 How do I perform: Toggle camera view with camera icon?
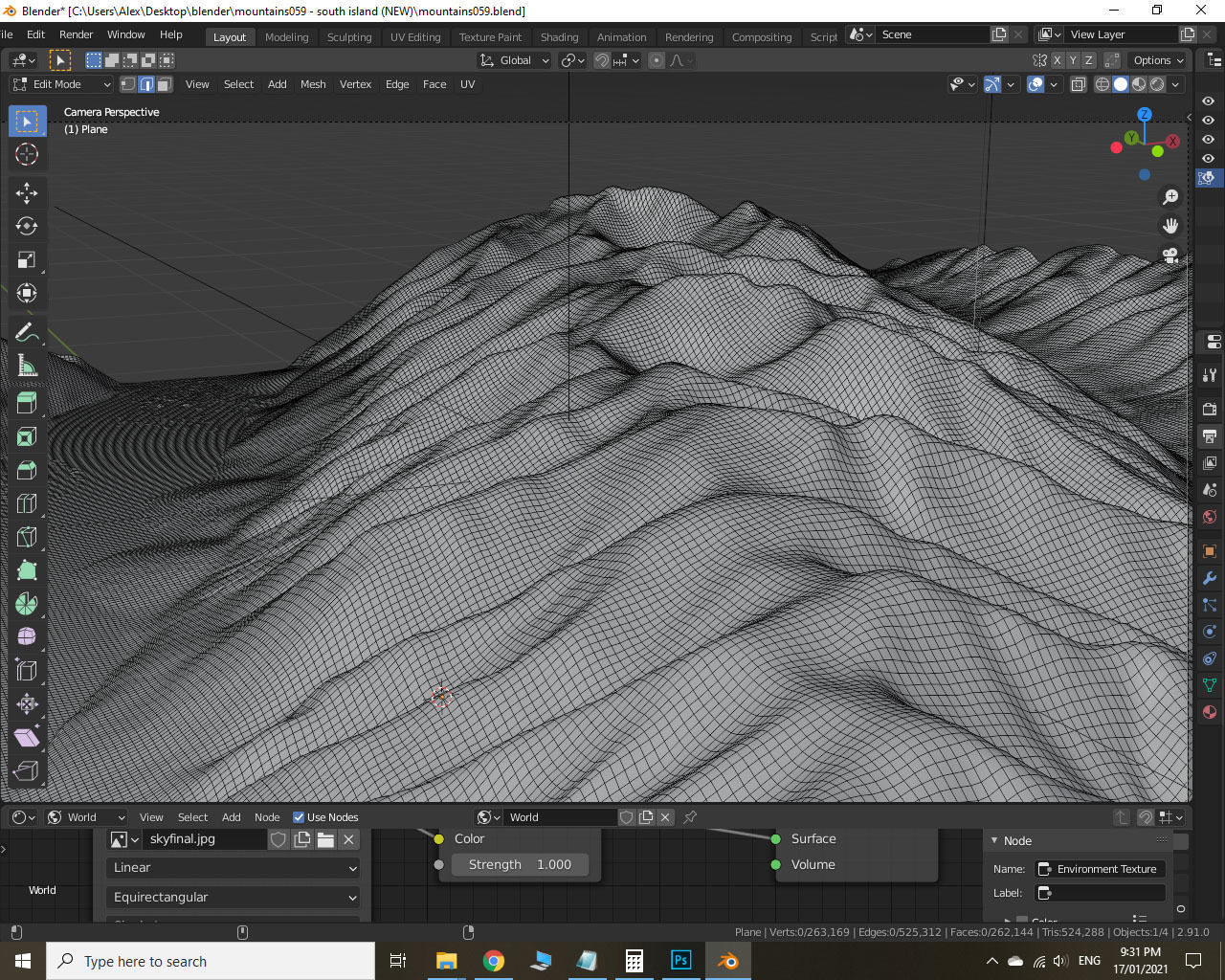click(x=1169, y=256)
